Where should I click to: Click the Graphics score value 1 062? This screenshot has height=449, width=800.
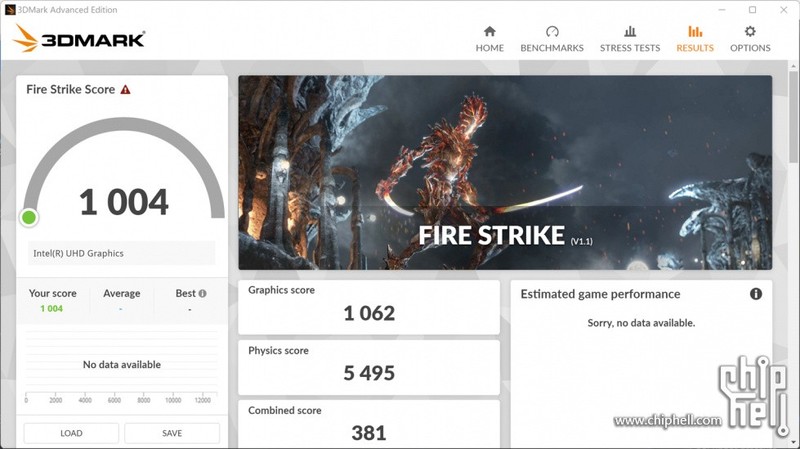click(x=369, y=313)
